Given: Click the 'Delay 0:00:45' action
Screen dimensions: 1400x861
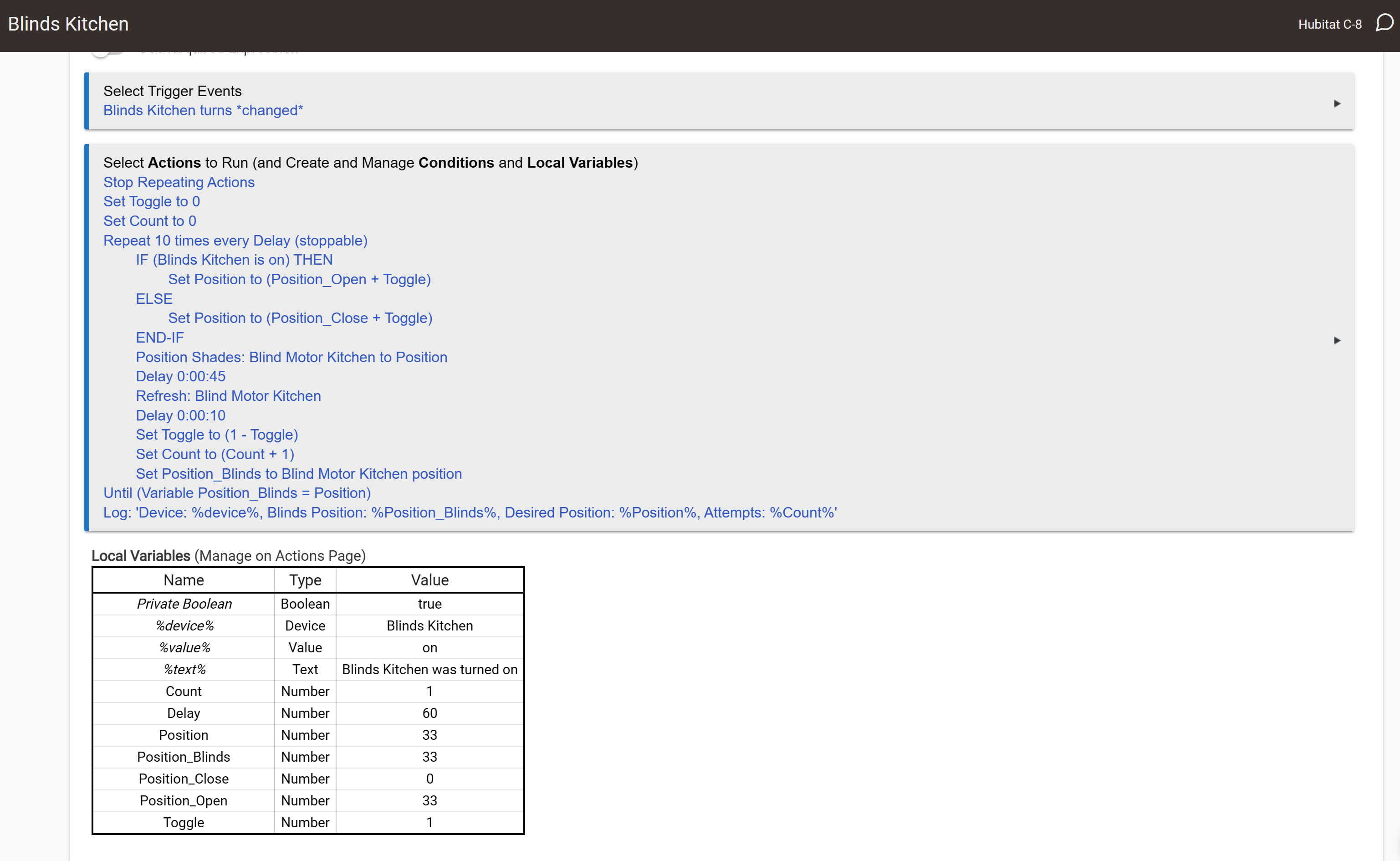Looking at the screenshot, I should click(180, 376).
